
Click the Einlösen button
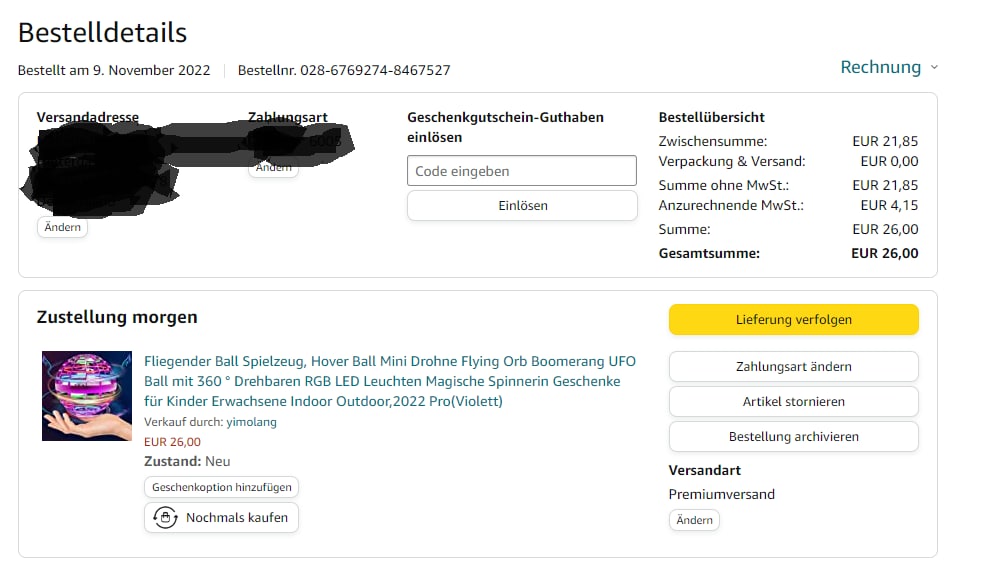(522, 205)
